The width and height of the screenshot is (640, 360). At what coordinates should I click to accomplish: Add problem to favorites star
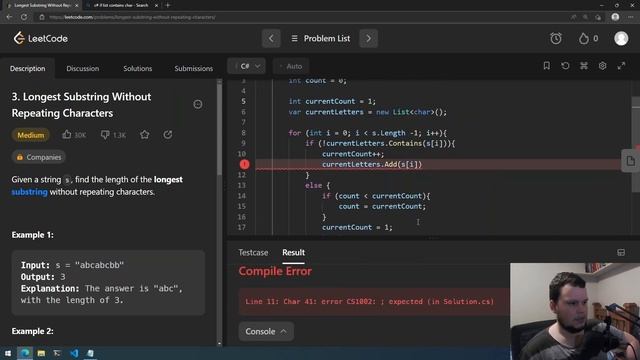144,135
